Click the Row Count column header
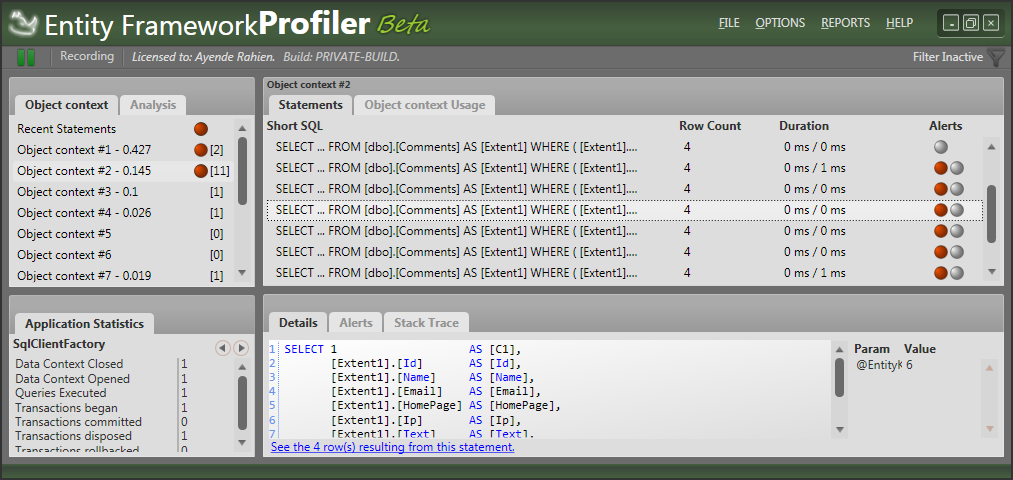 [710, 126]
